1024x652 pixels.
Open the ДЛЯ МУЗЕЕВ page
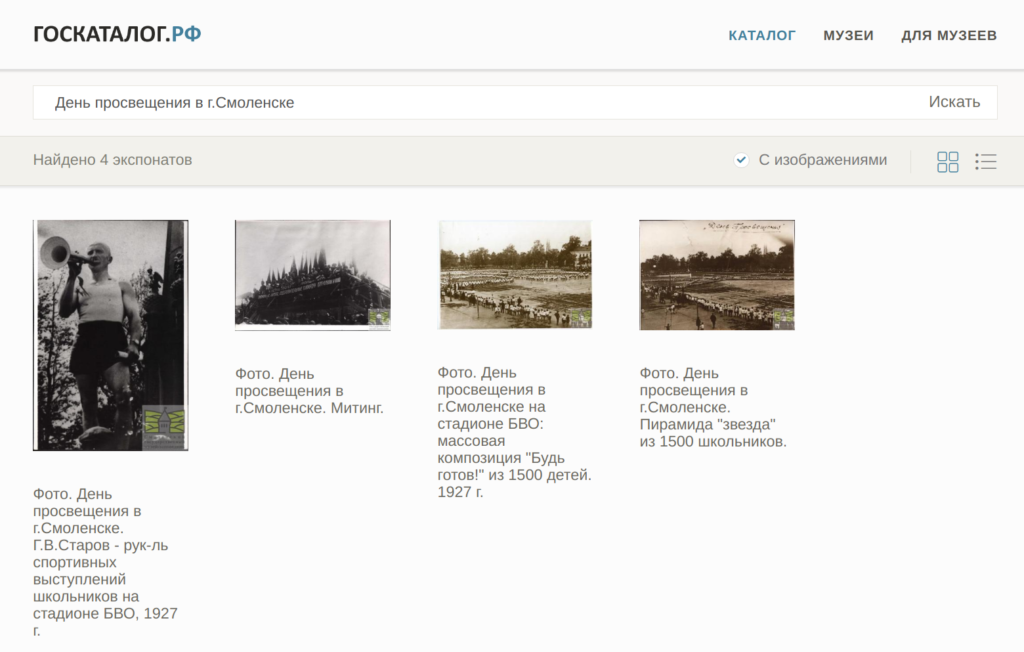tap(949, 36)
